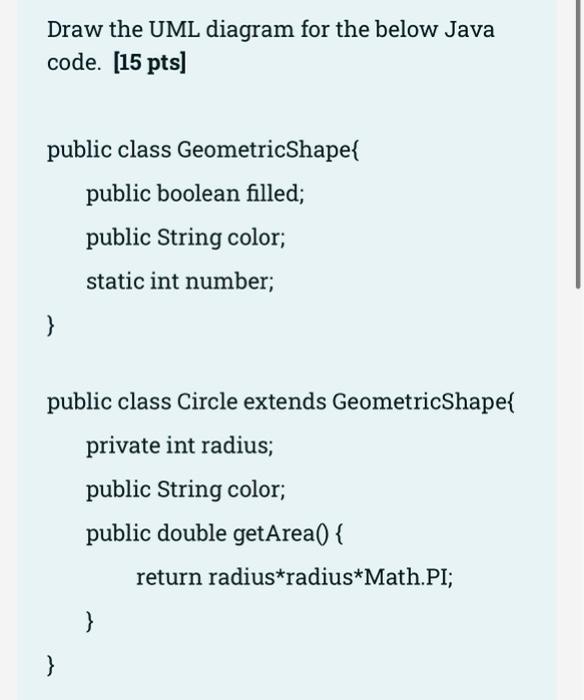
Task: Click the word "UML" in the question
Action: coord(174,30)
